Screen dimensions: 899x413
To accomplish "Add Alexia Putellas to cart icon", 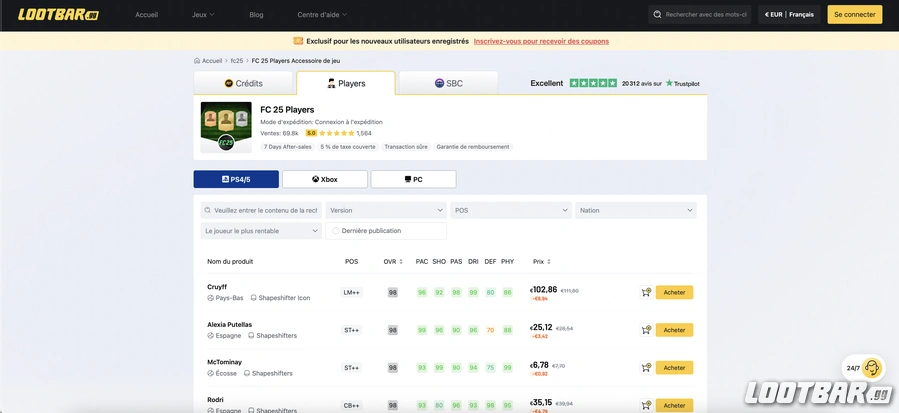I will [646, 330].
